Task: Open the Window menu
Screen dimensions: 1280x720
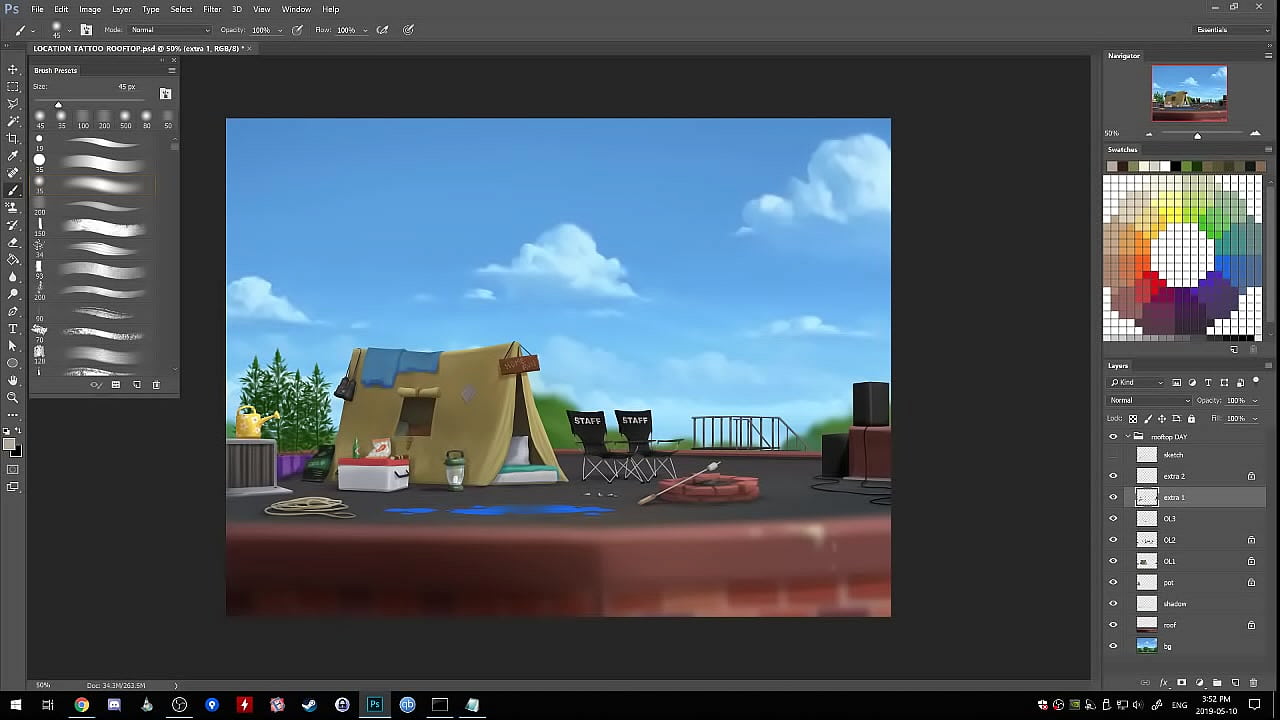Action: (296, 9)
